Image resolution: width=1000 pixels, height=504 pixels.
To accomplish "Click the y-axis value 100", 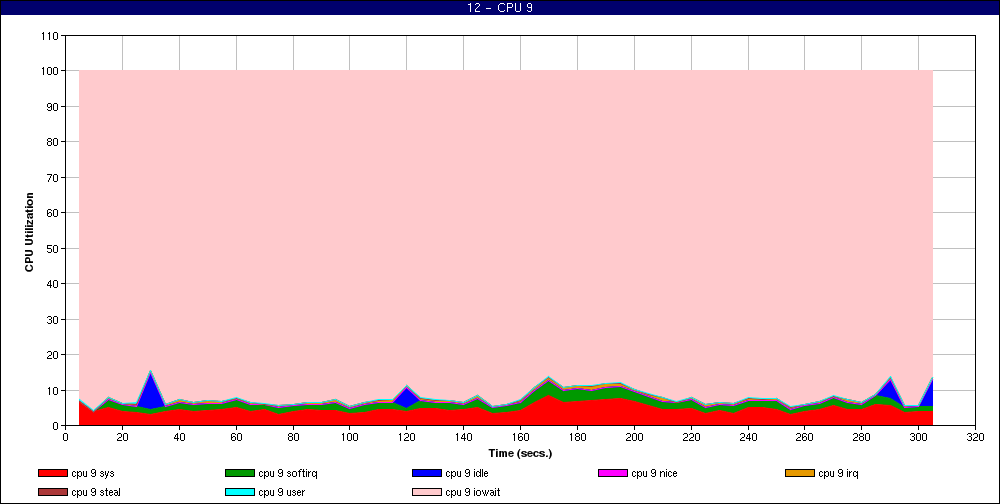I will click(x=52, y=71).
